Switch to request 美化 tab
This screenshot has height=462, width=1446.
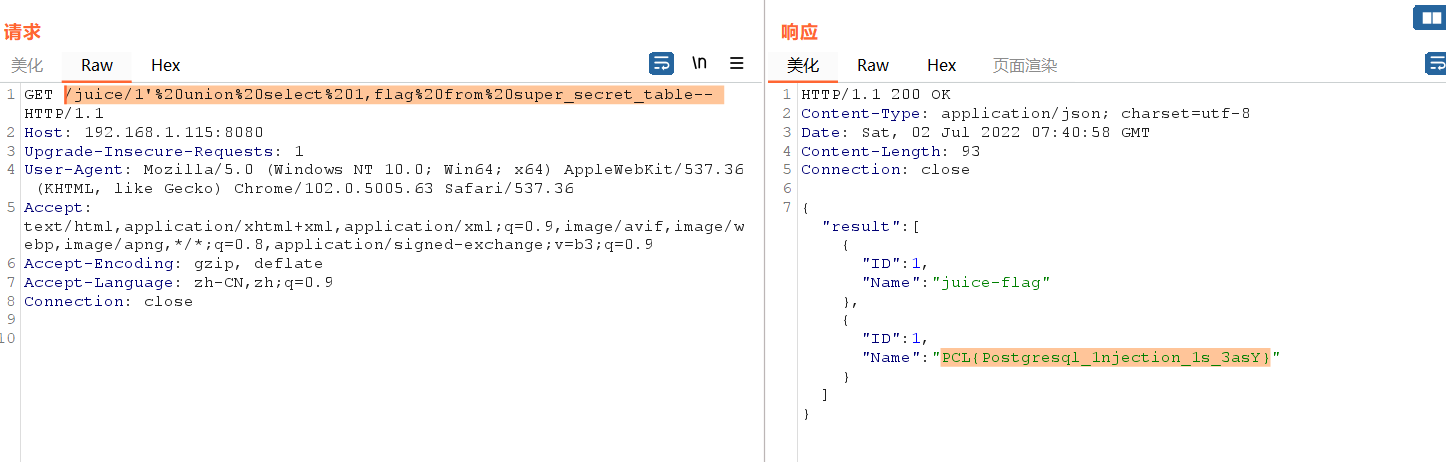(x=27, y=65)
